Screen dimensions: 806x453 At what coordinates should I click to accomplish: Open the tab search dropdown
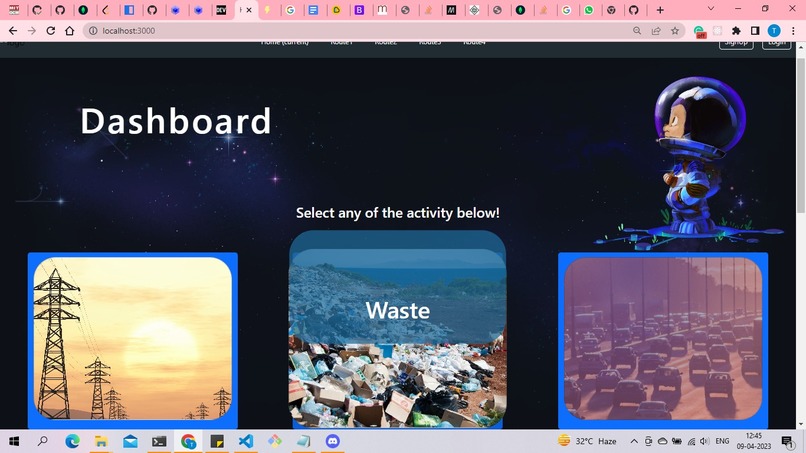click(711, 9)
